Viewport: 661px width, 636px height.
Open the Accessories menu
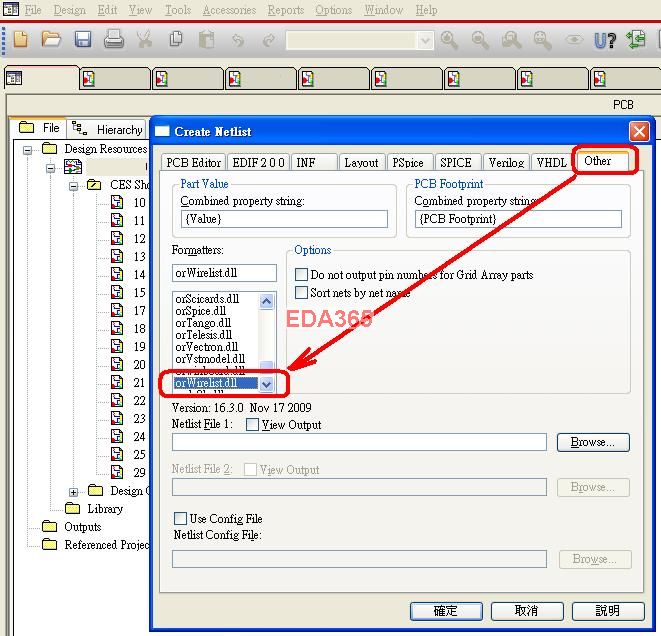(x=229, y=10)
